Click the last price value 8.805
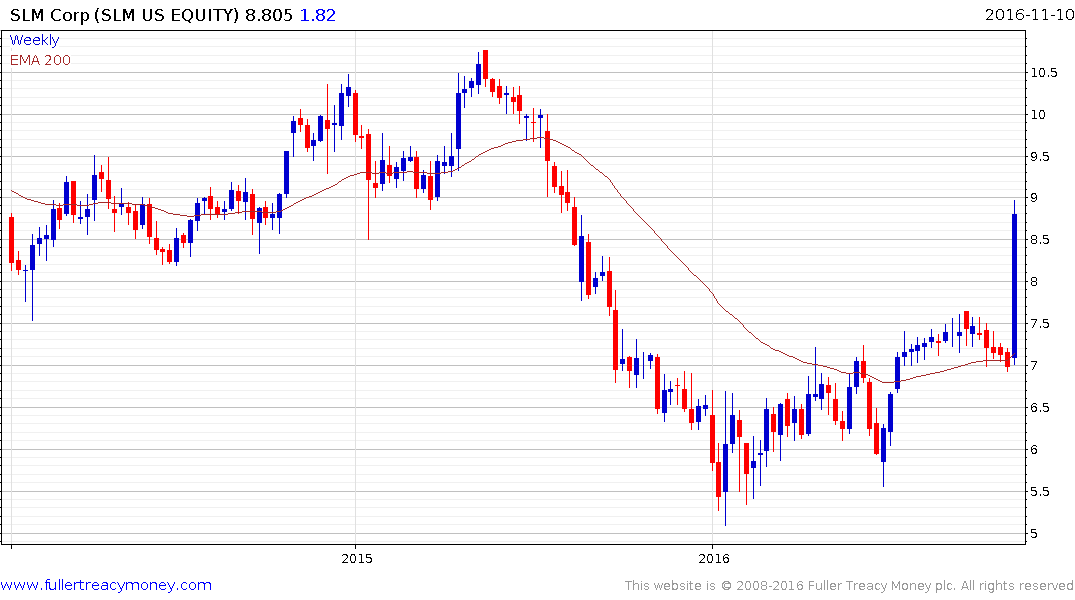This screenshot has width=1075, height=600. 269,15
